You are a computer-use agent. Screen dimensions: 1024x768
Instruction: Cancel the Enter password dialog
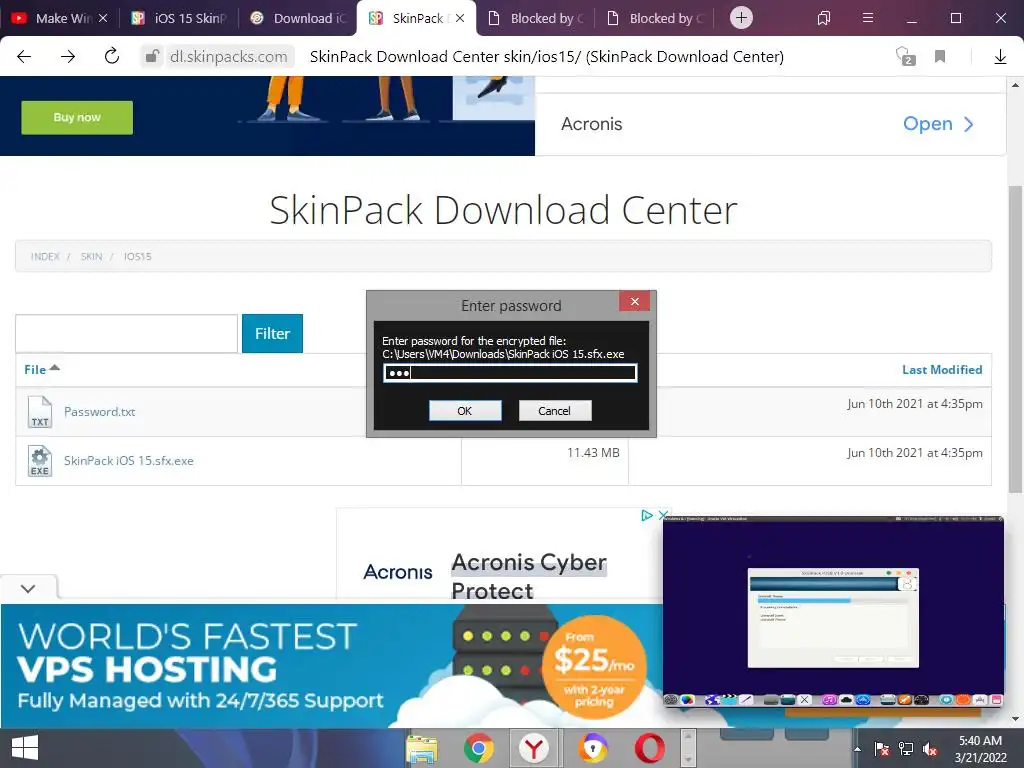tap(554, 411)
